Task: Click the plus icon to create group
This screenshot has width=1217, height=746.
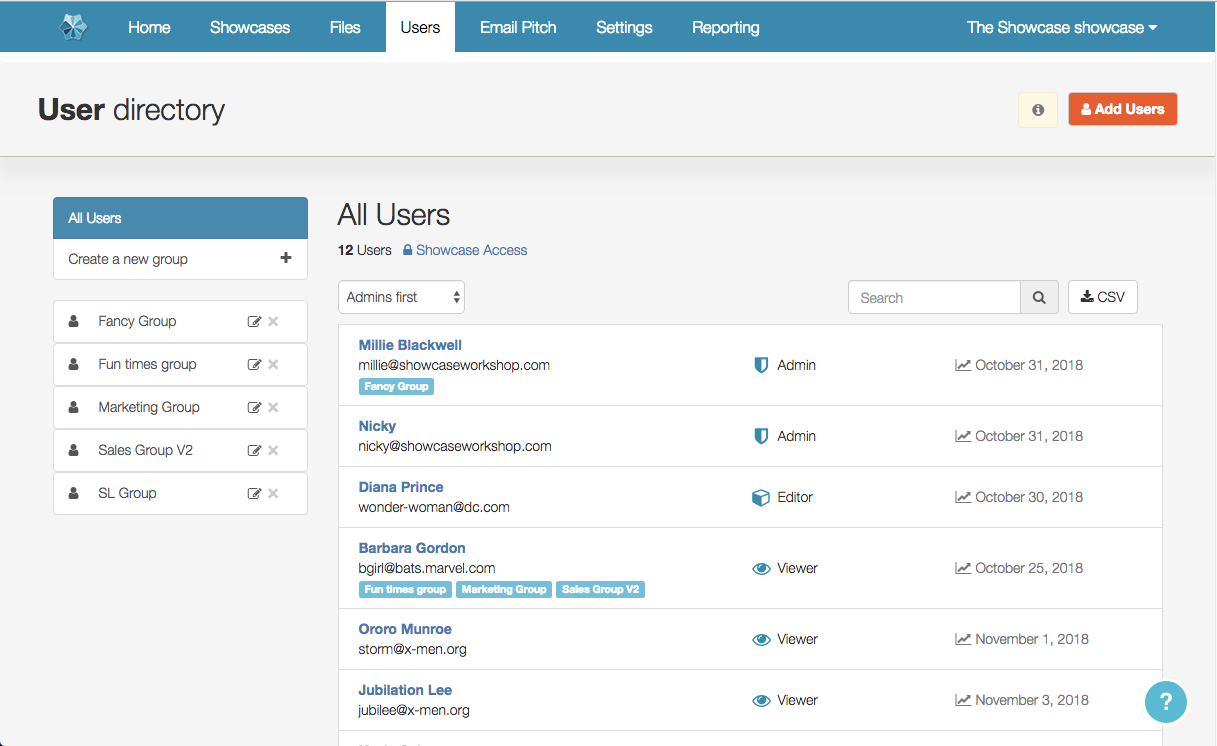Action: 286,258
